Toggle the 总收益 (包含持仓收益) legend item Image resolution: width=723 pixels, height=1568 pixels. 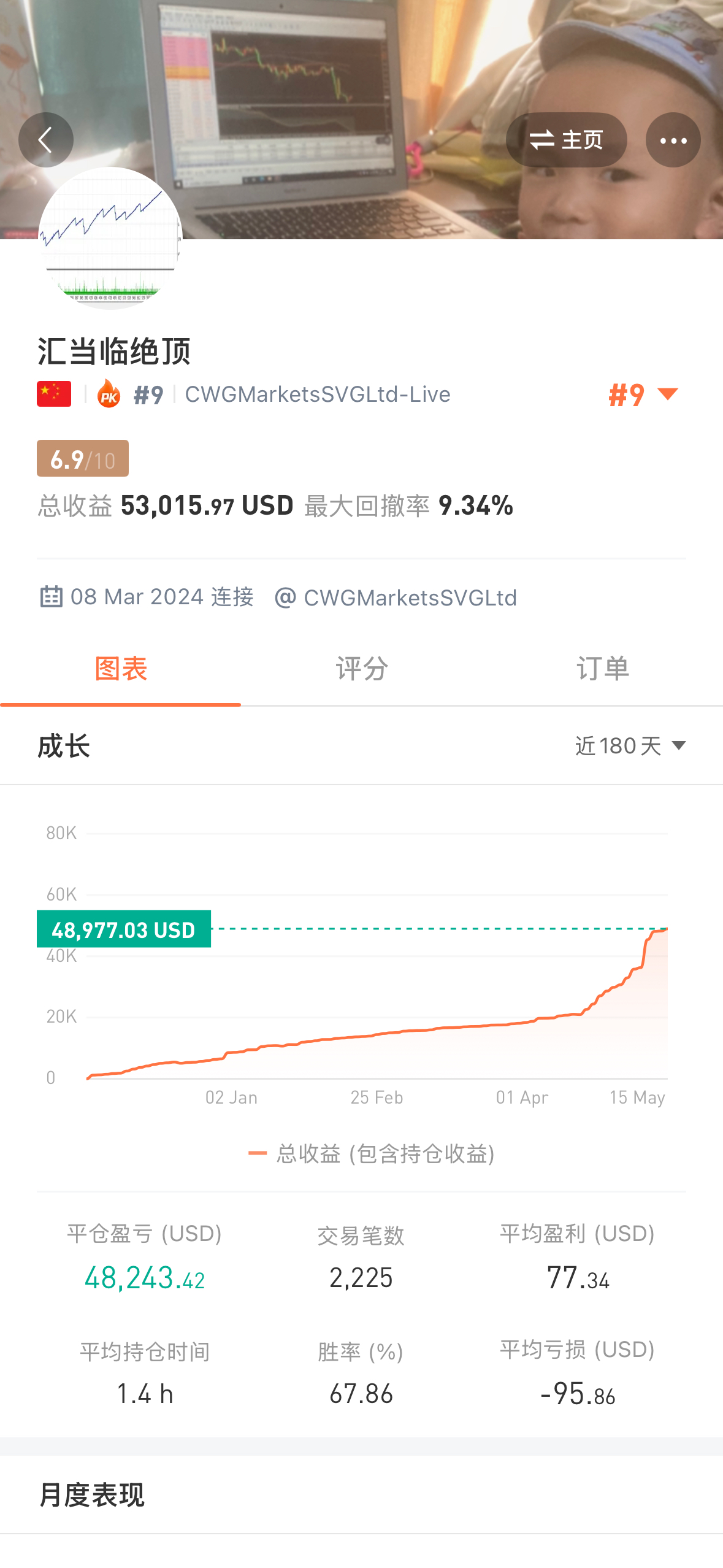click(371, 1154)
